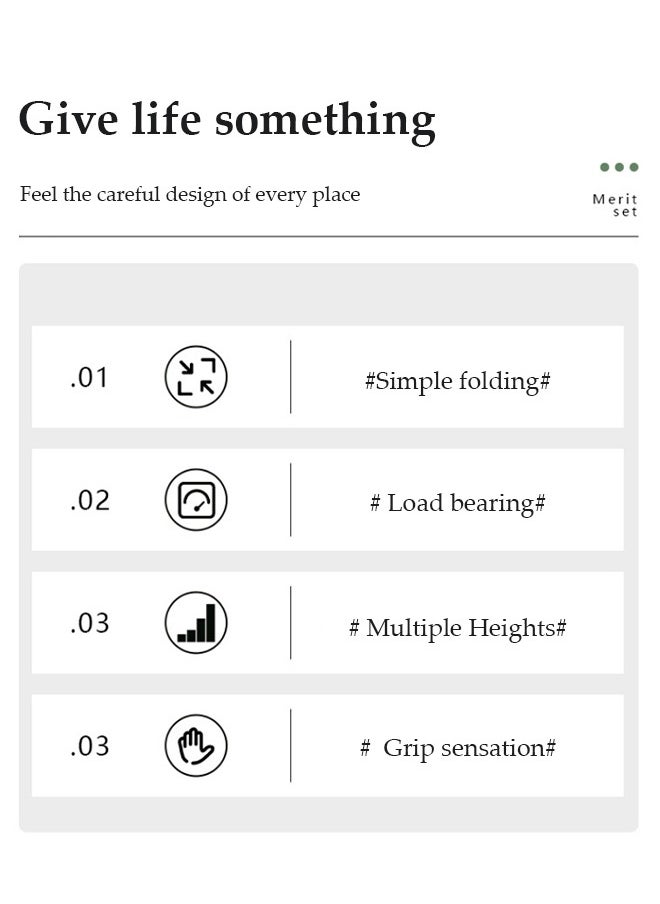The image size is (660, 904).
Task: Click the three green dots
Action: pyautogui.click(x=619, y=167)
